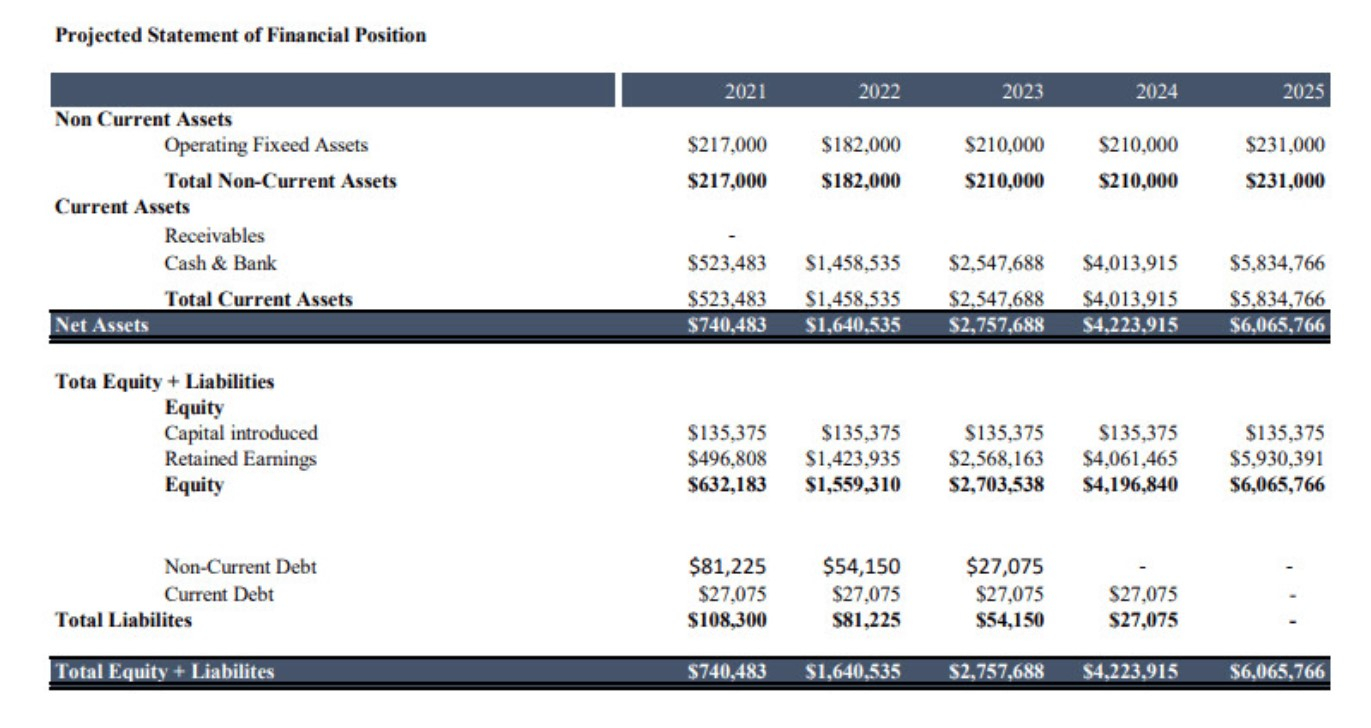The width and height of the screenshot is (1371, 728).
Task: Click the Receivables row label
Action: 214,236
